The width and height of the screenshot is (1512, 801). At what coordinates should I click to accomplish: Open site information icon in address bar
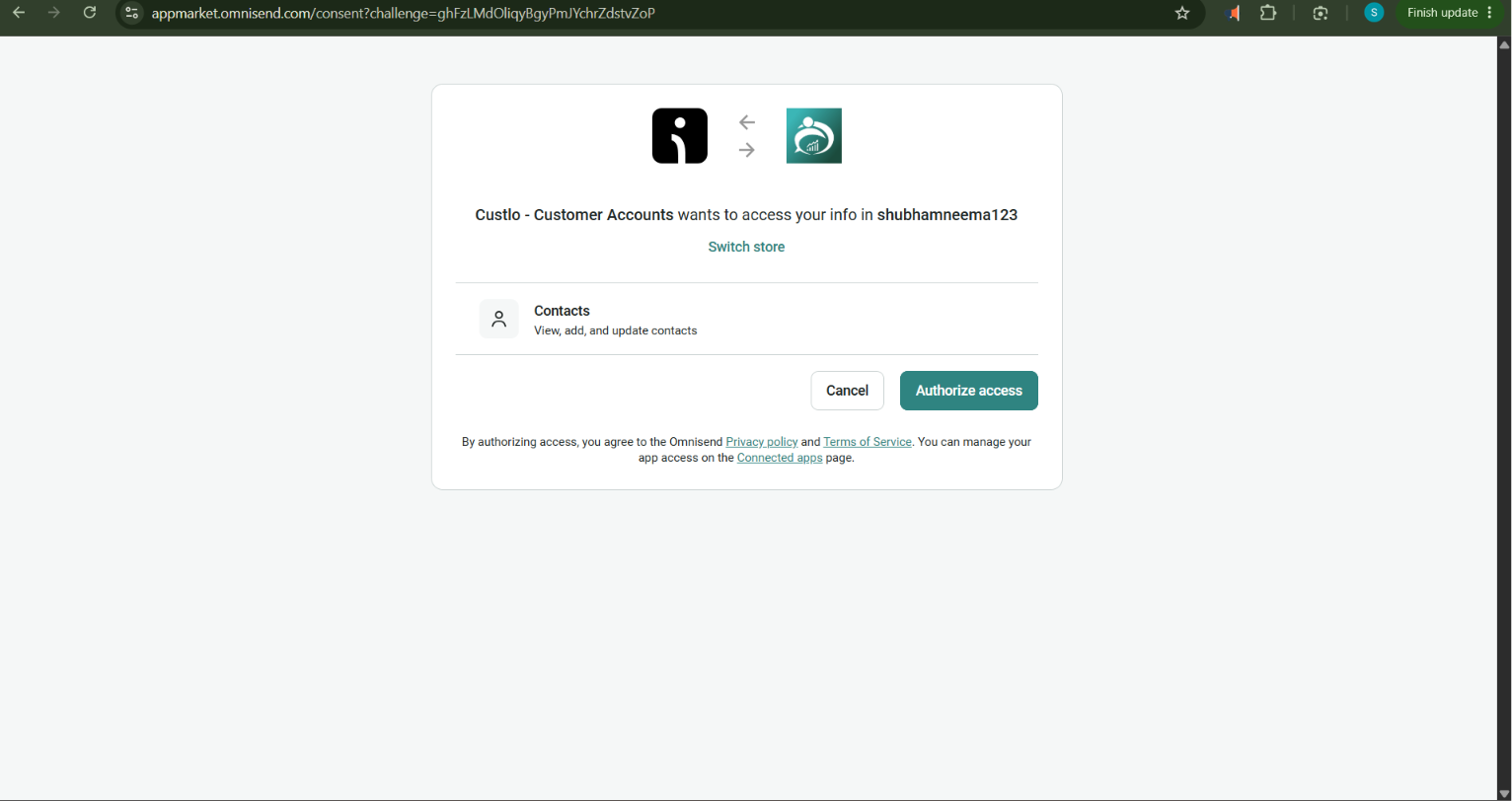click(x=132, y=13)
